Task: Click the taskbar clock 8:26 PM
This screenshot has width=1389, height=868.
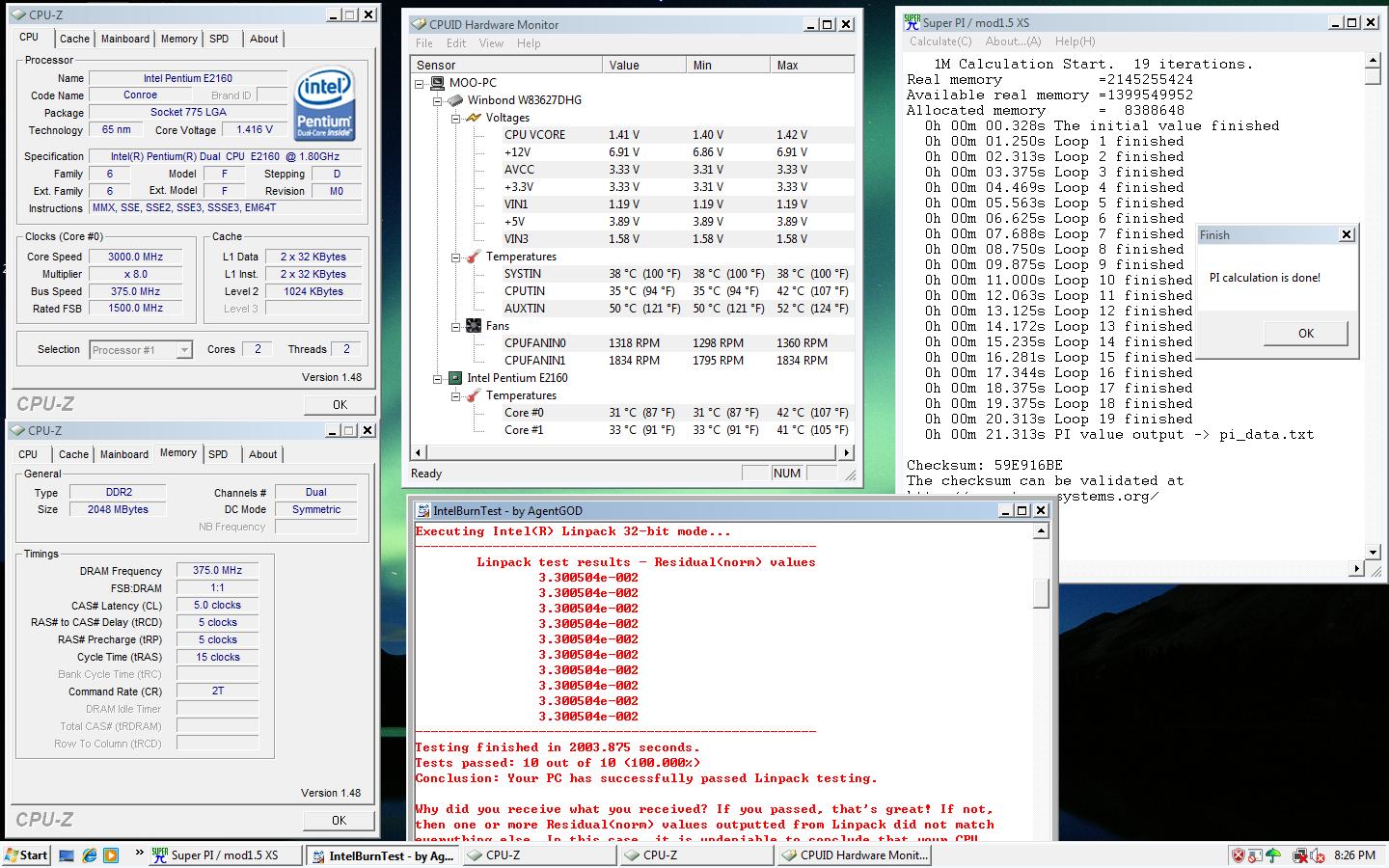Action: pyautogui.click(x=1354, y=855)
